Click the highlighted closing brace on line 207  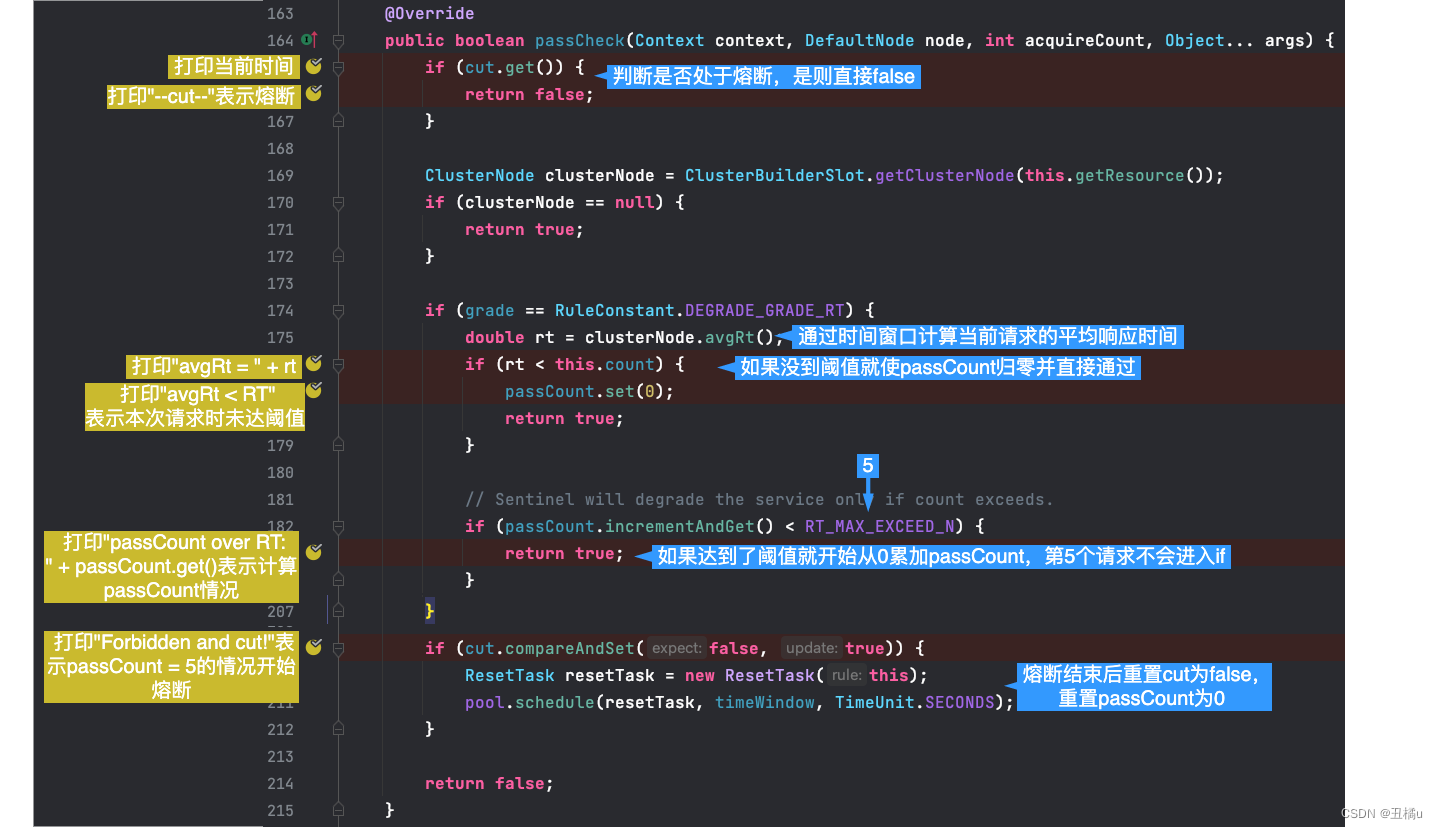tap(430, 610)
